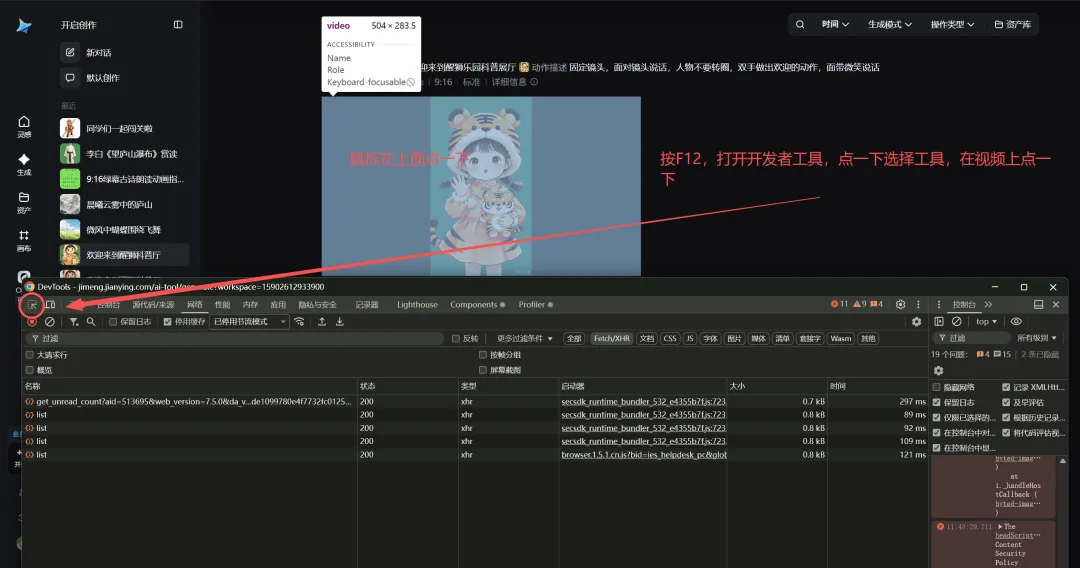The width and height of the screenshot is (1080, 568).
Task: Click the search icon in top bar
Action: (x=800, y=24)
